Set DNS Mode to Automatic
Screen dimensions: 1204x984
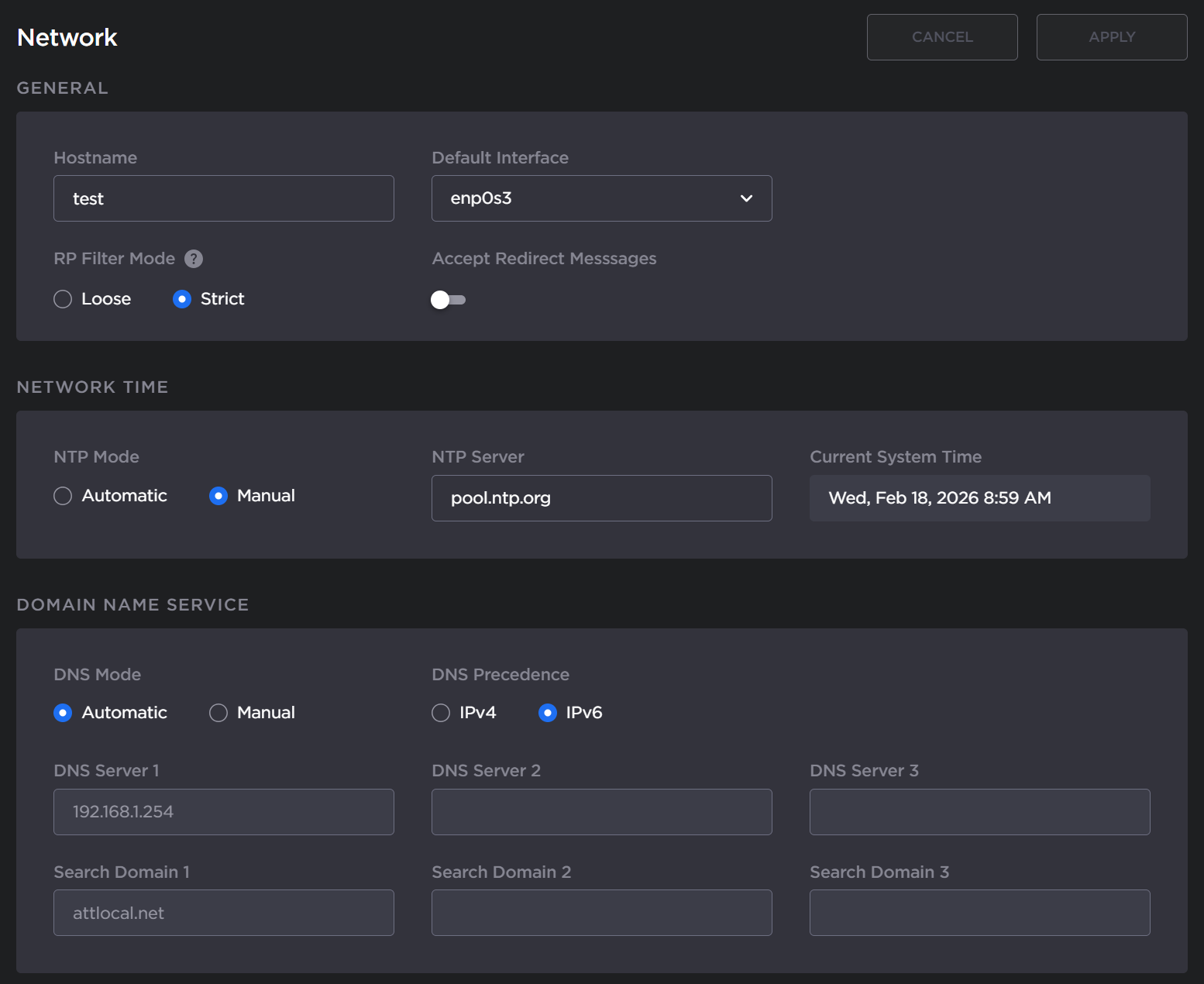point(63,713)
